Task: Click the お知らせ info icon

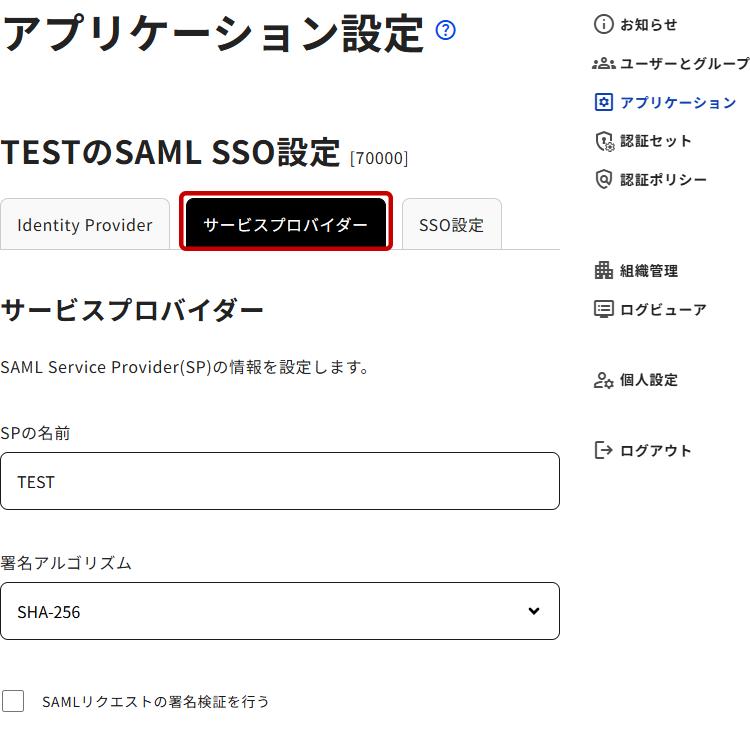Action: click(x=603, y=24)
